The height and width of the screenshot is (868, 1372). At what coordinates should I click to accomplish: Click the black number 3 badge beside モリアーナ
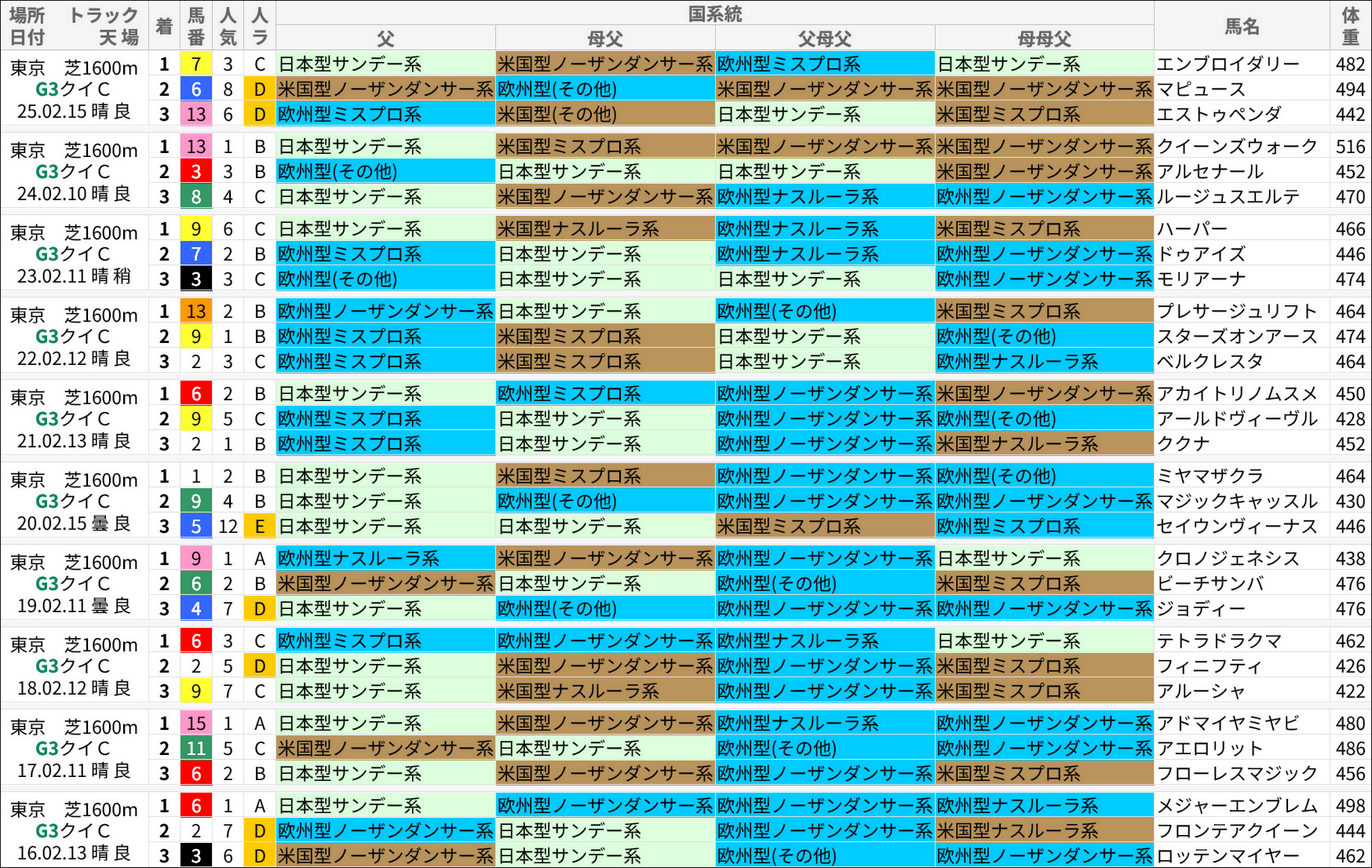pyautogui.click(x=195, y=279)
